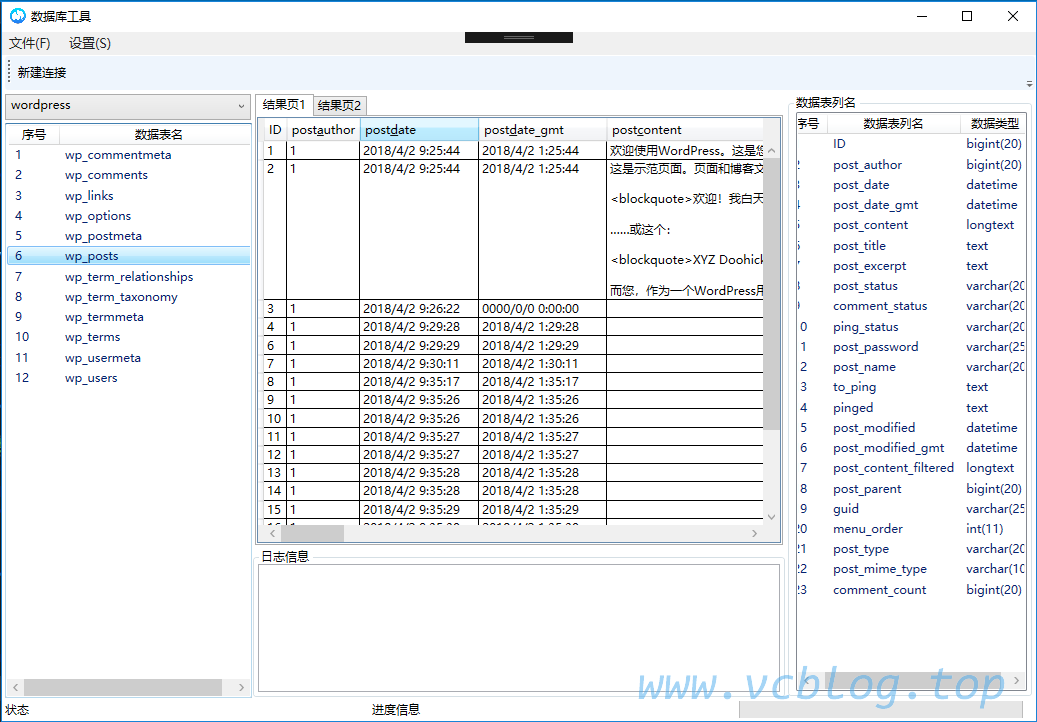Click the postdate_gmt cell 2018/4/2 1:30:11

542,364
